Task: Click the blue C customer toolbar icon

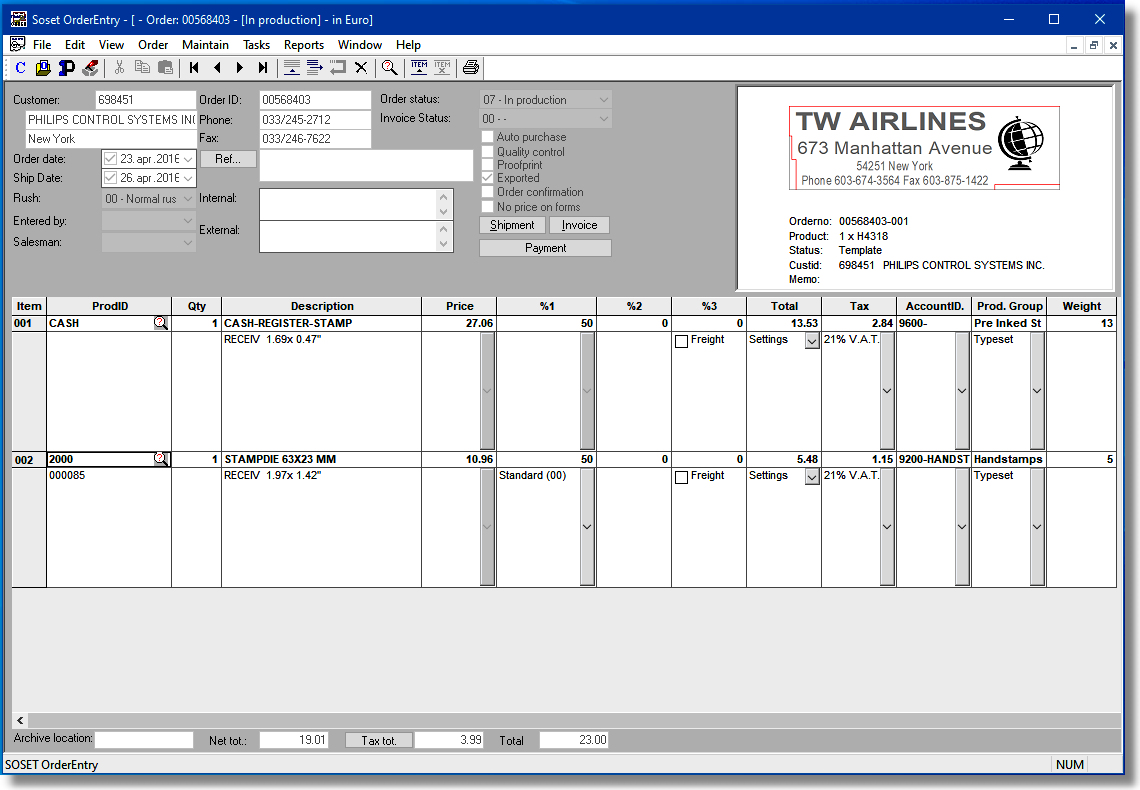Action: (x=21, y=68)
